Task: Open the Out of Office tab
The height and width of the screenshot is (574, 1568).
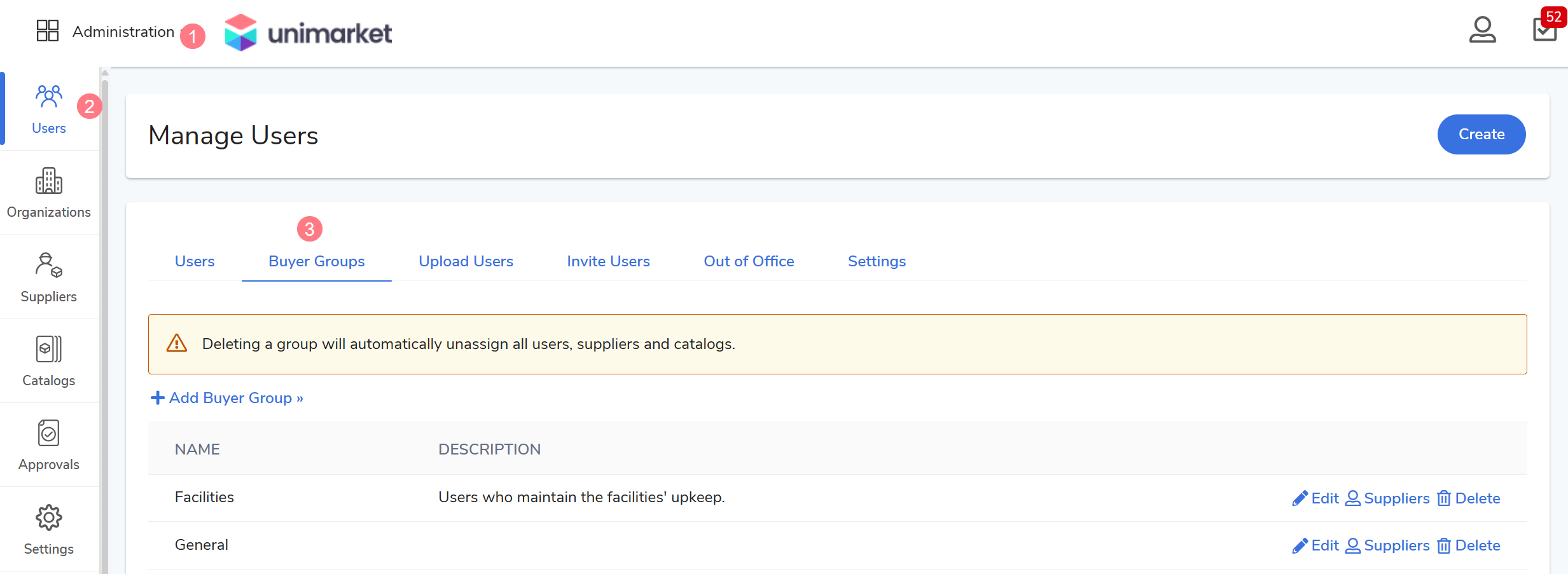Action: click(749, 261)
